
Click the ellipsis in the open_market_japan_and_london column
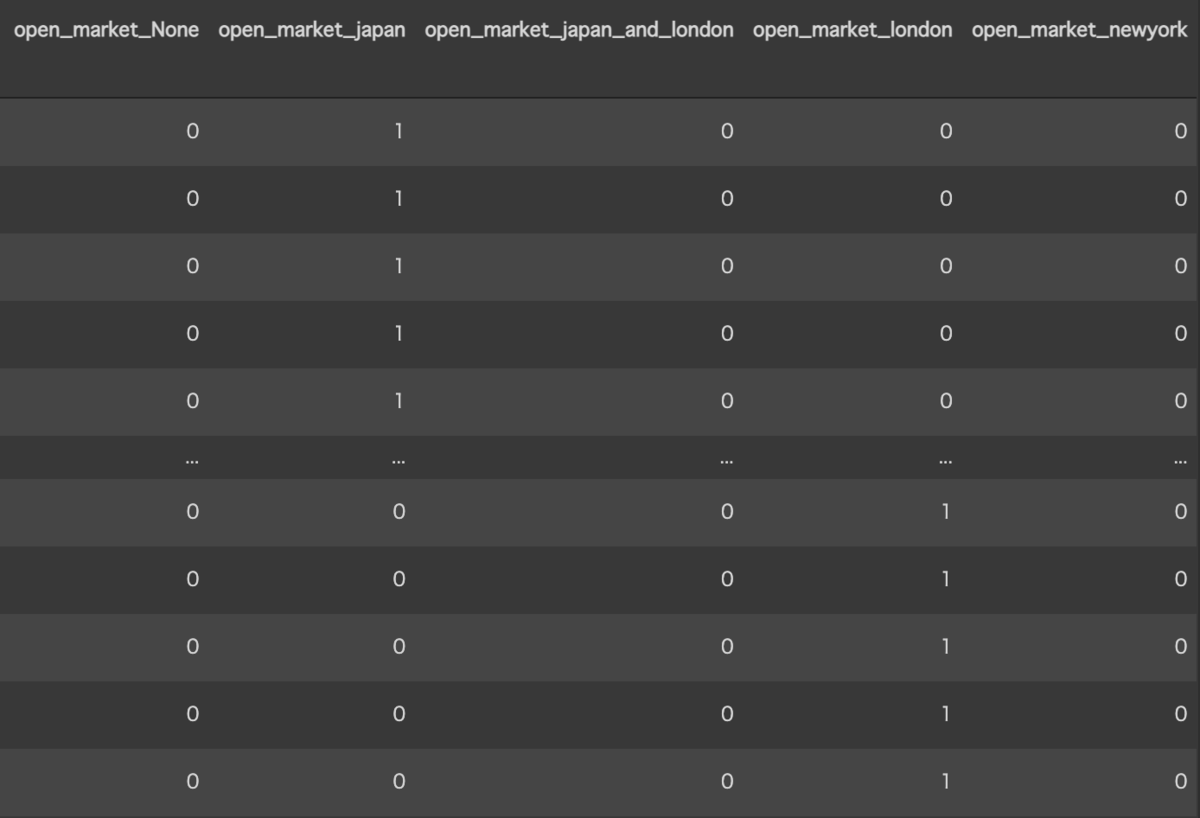coord(726,462)
